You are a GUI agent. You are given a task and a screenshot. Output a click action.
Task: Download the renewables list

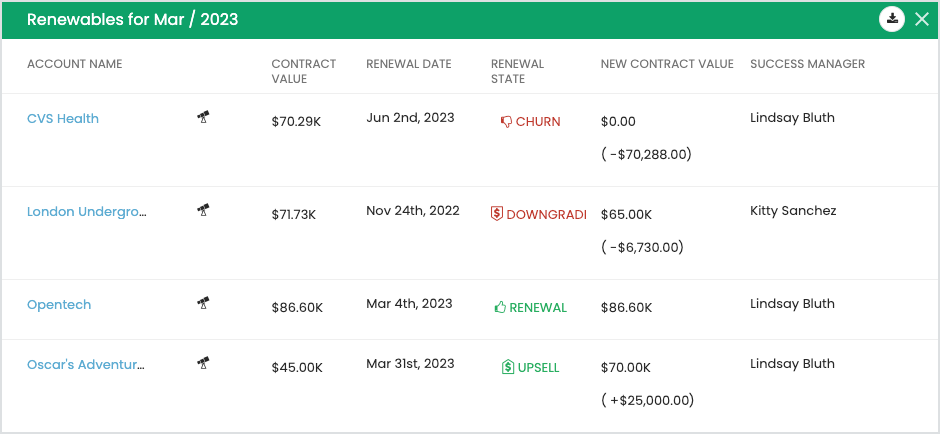892,19
